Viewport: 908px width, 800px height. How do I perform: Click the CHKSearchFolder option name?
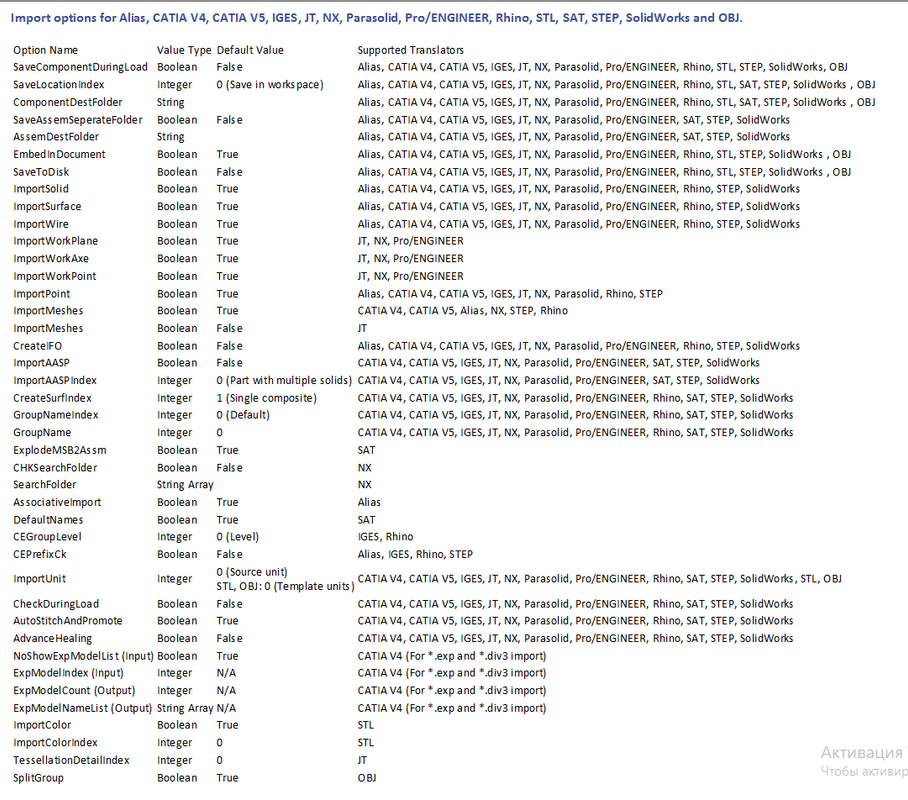[55, 467]
